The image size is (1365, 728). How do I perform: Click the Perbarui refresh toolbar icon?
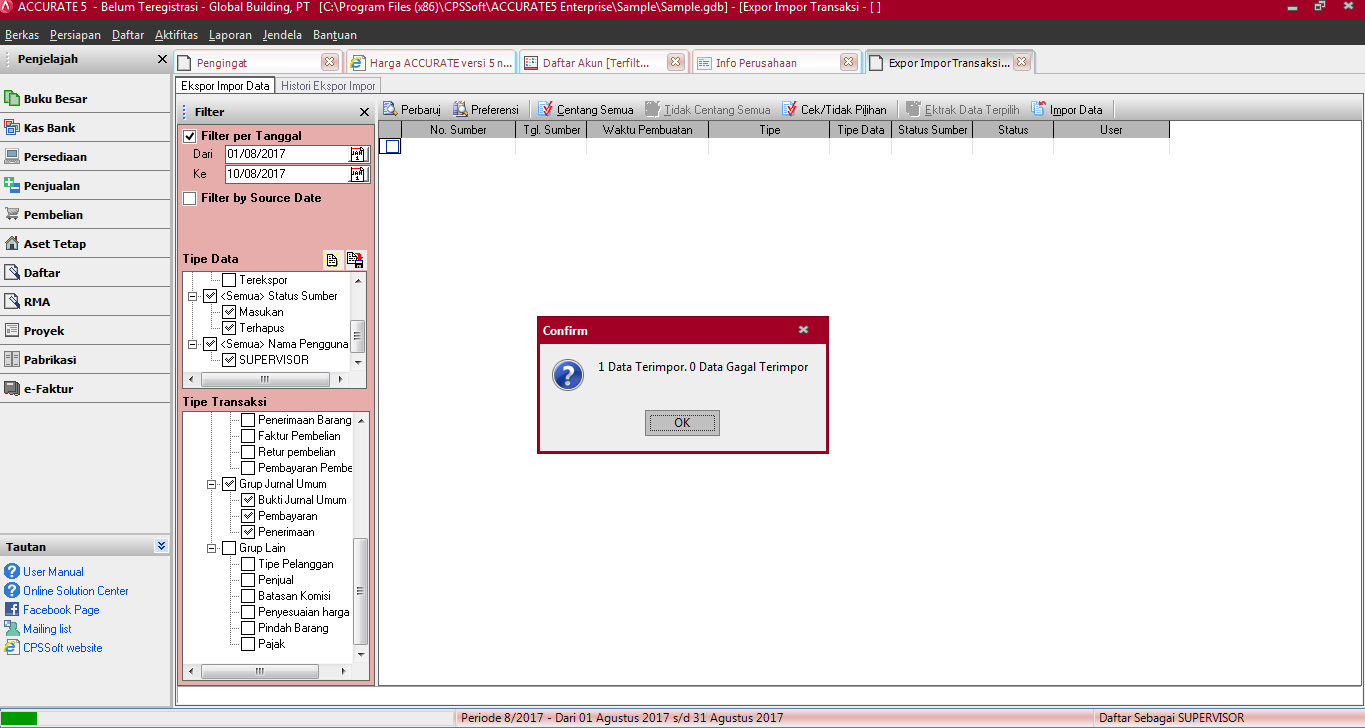[x=391, y=110]
